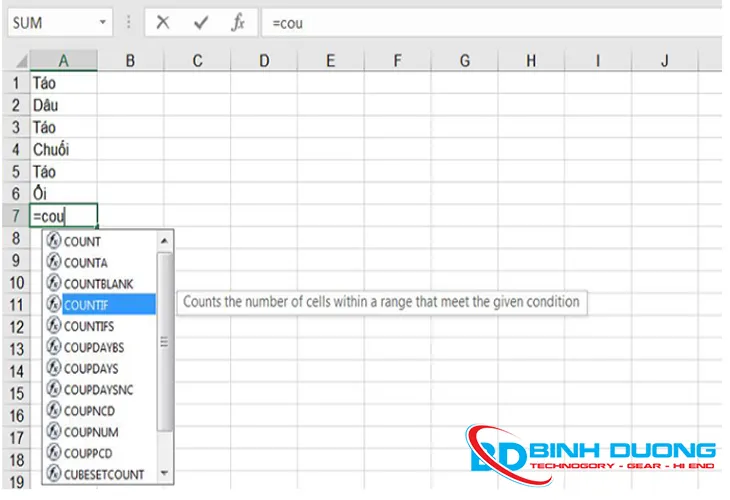Choose COUNTIFS from the function list
Screen dimensions: 730x500
(x=88, y=326)
